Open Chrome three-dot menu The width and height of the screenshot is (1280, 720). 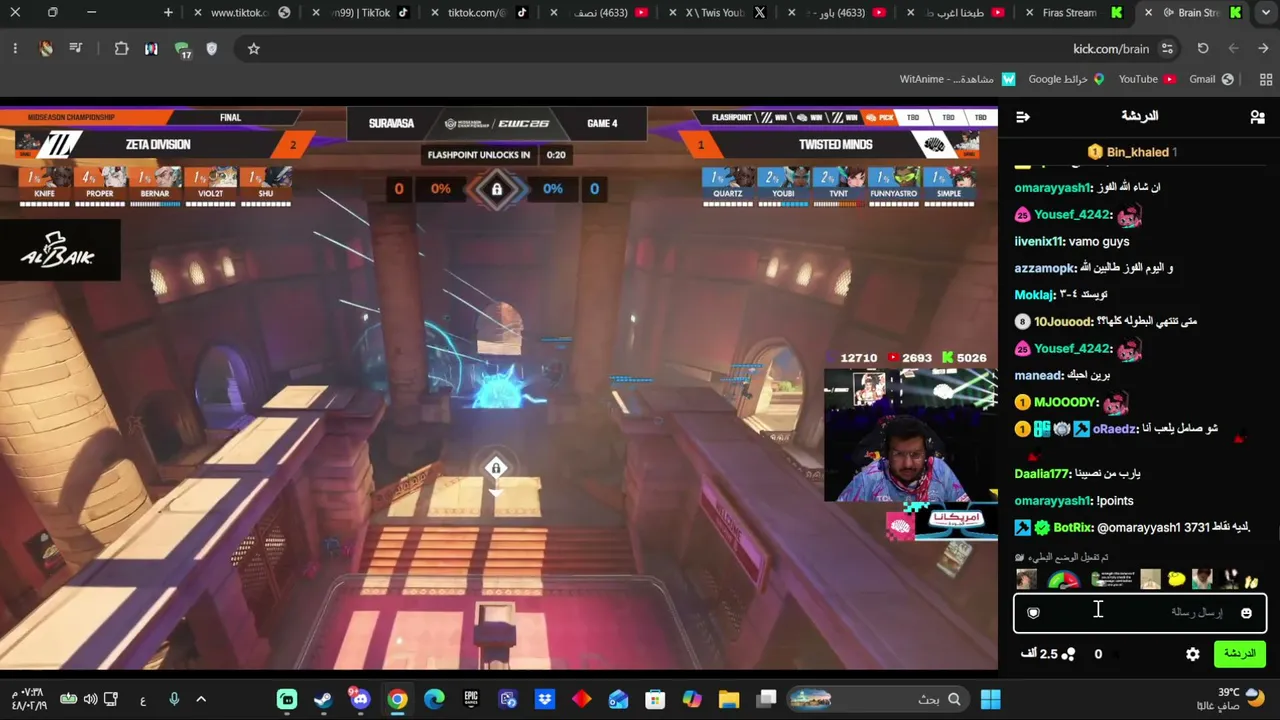[15, 48]
